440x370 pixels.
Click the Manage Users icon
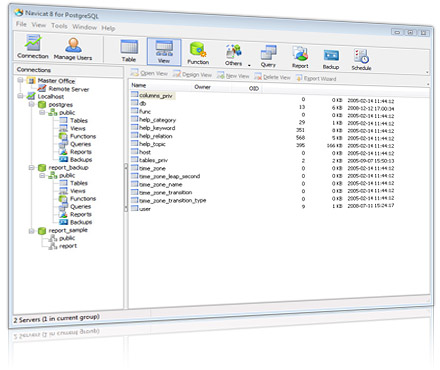pos(73,49)
